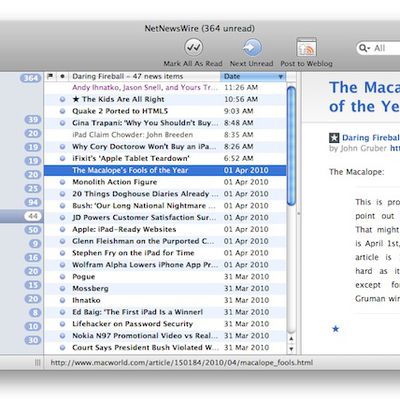Select Stephen Fry on the iPad for Time

point(133,253)
